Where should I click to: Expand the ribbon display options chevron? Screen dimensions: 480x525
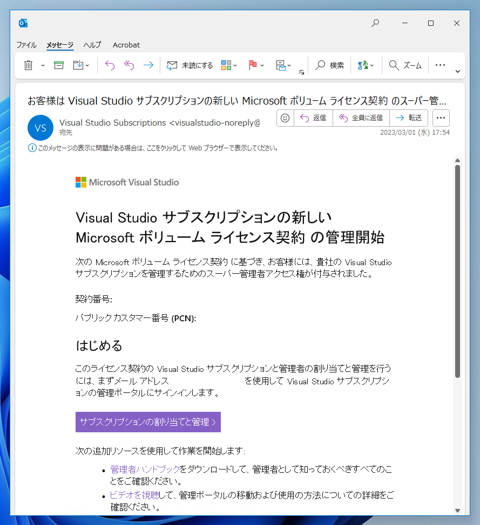[458, 71]
